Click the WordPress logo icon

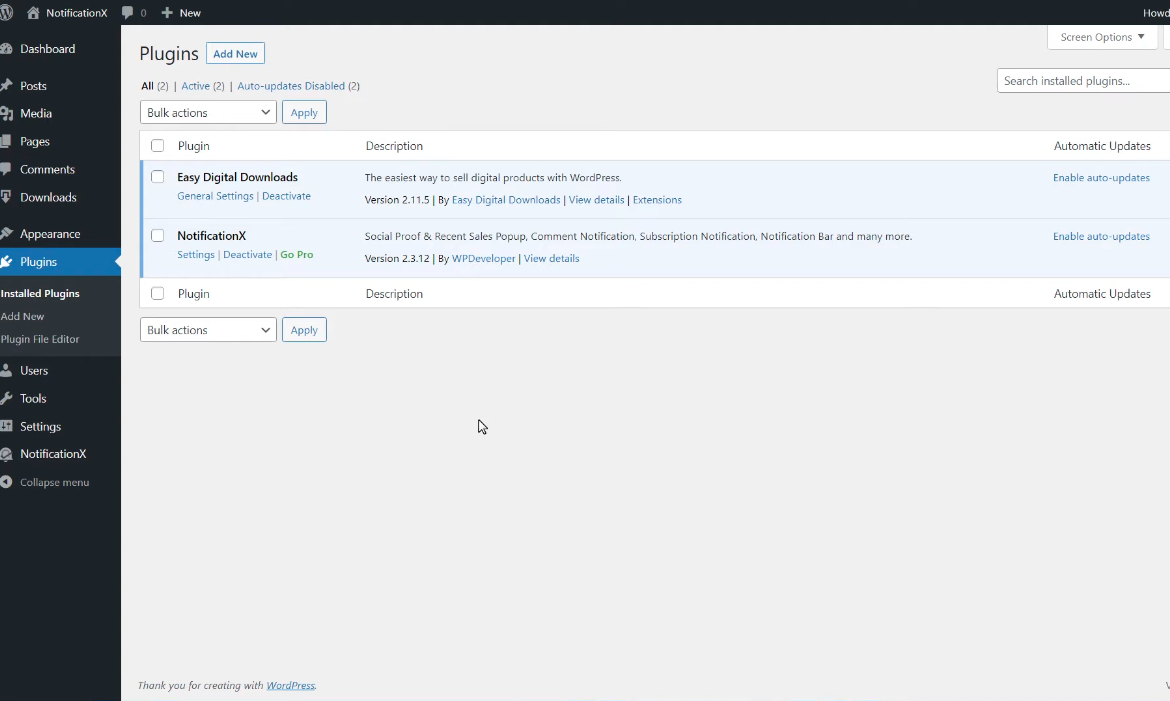pos(6,13)
